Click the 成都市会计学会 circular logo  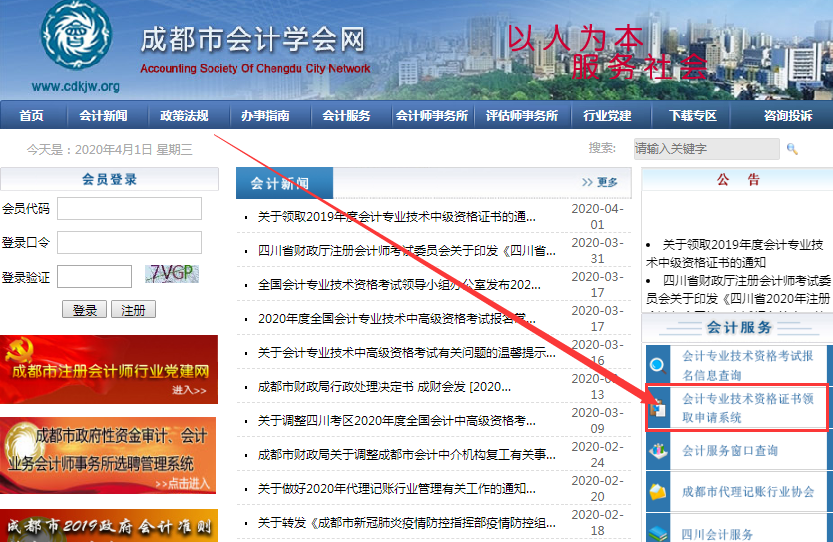(x=77, y=39)
